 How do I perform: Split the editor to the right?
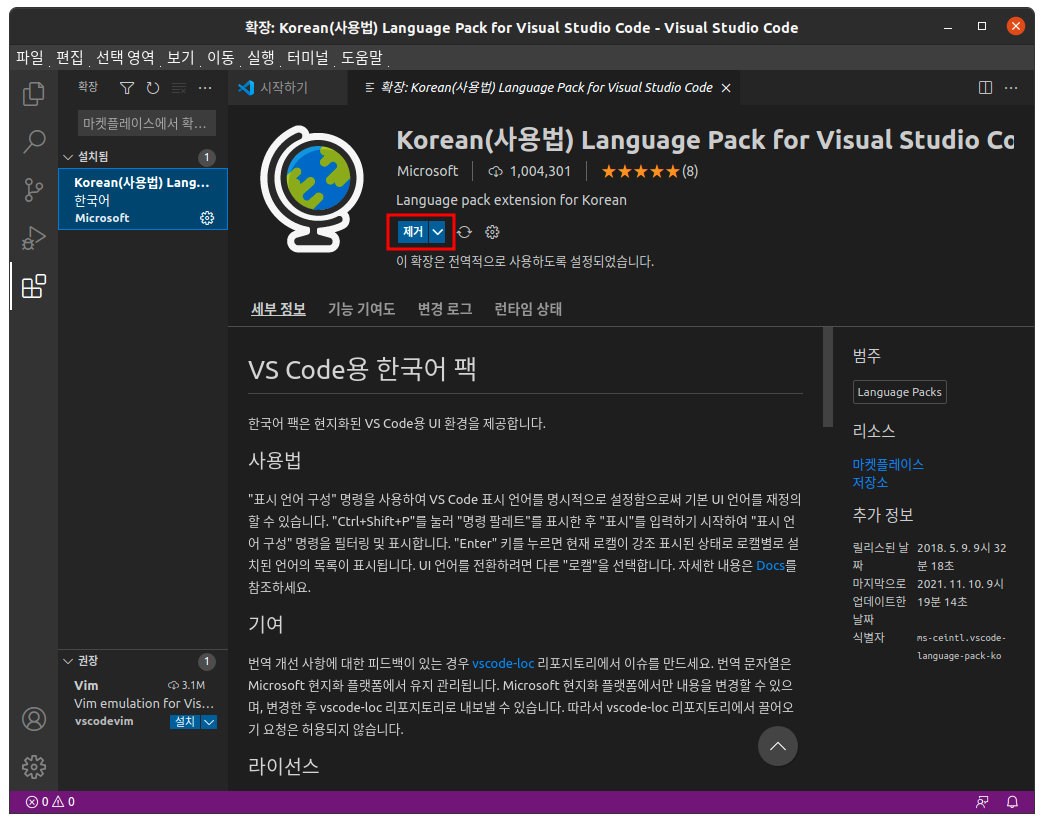(x=985, y=88)
